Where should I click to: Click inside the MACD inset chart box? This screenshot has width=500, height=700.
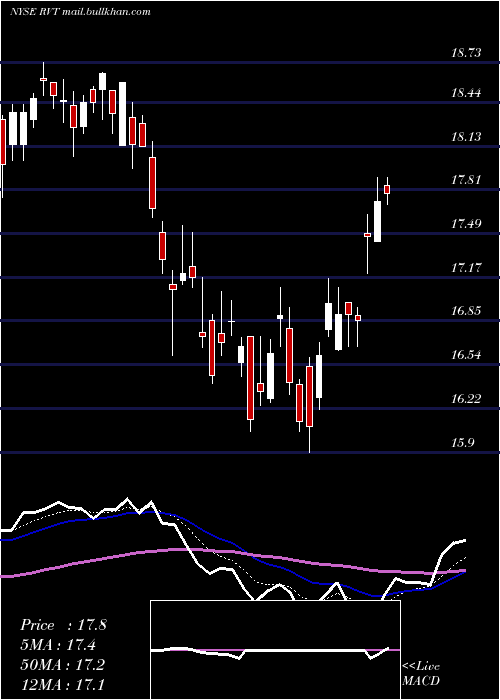tap(275, 650)
